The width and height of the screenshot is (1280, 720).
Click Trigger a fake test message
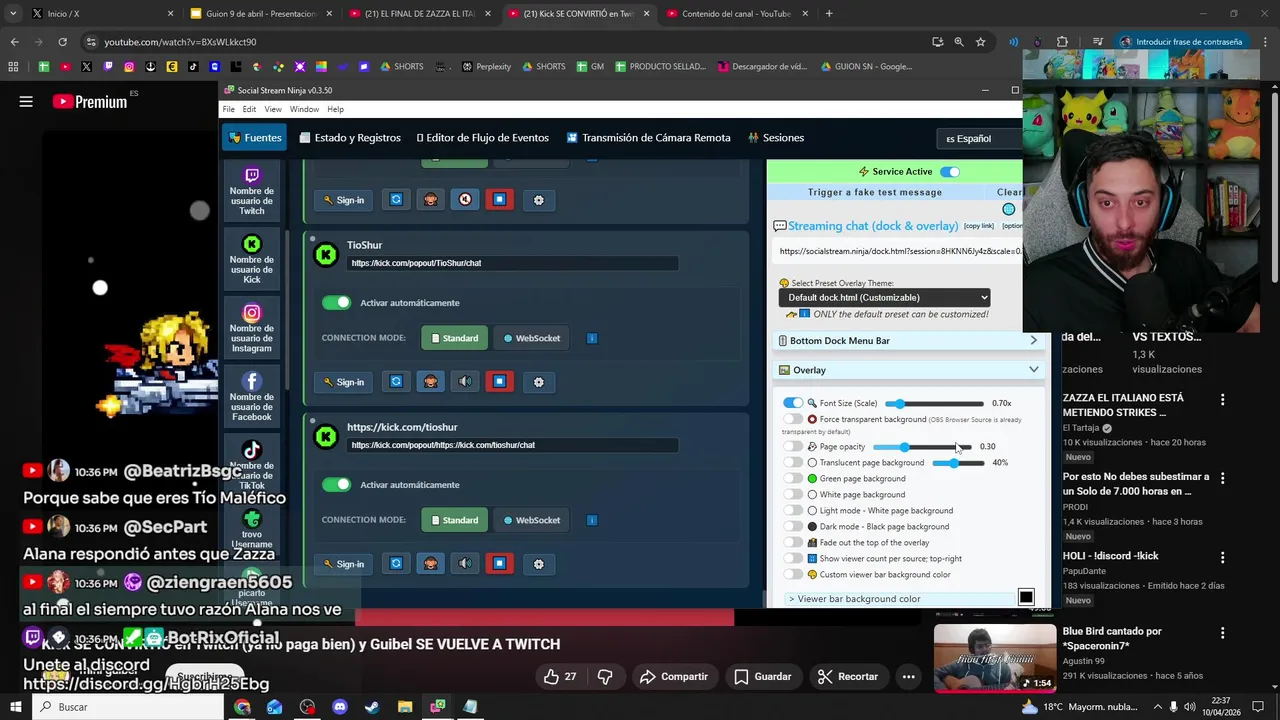pyautogui.click(x=875, y=192)
